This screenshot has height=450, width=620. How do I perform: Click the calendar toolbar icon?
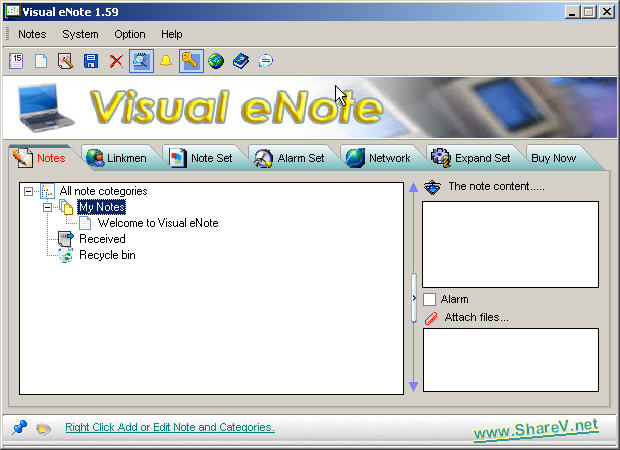(x=16, y=61)
